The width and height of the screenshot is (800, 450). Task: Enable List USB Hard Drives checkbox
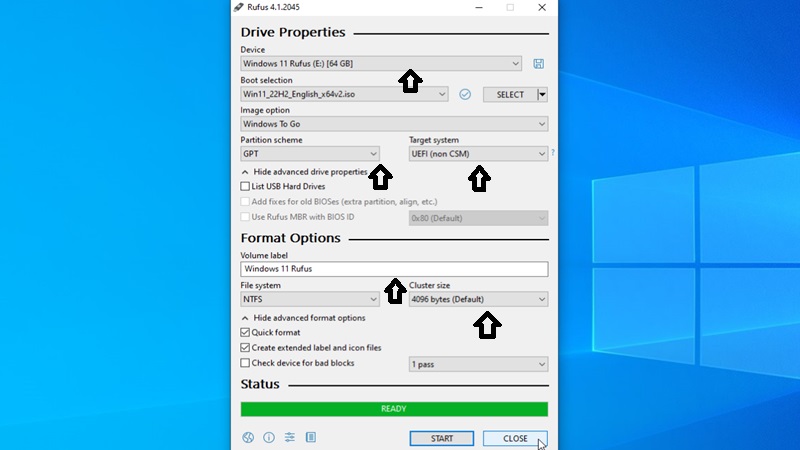pyautogui.click(x=246, y=186)
